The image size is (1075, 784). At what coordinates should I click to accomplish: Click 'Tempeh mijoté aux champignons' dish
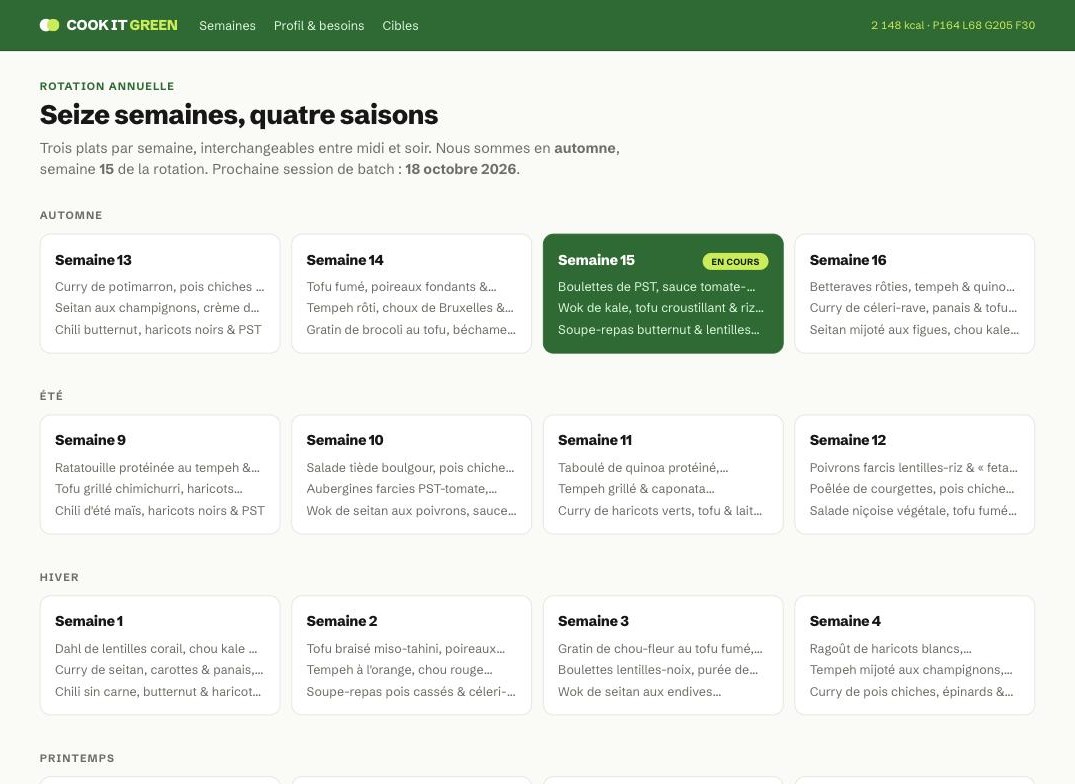click(911, 670)
